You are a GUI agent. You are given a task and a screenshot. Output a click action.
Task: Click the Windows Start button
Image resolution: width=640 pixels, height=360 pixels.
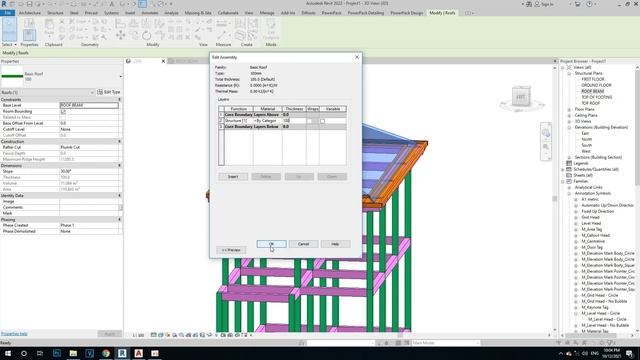click(8, 353)
